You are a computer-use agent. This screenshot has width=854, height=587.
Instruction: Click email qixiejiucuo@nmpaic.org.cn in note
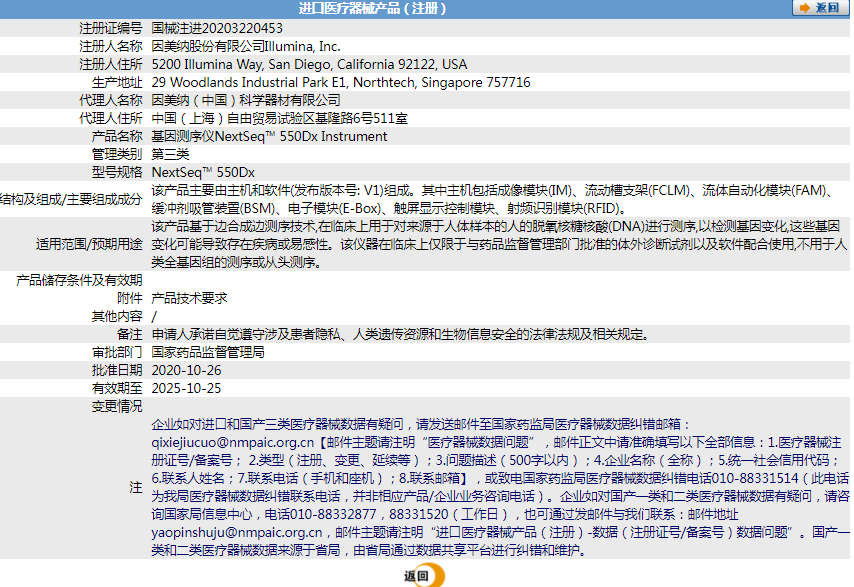[x=233, y=442]
